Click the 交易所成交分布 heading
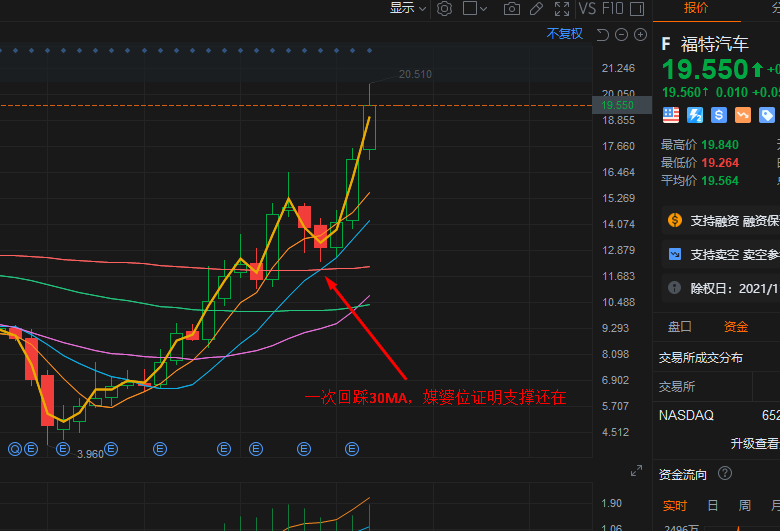This screenshot has height=531, width=780. pyautogui.click(x=700, y=358)
